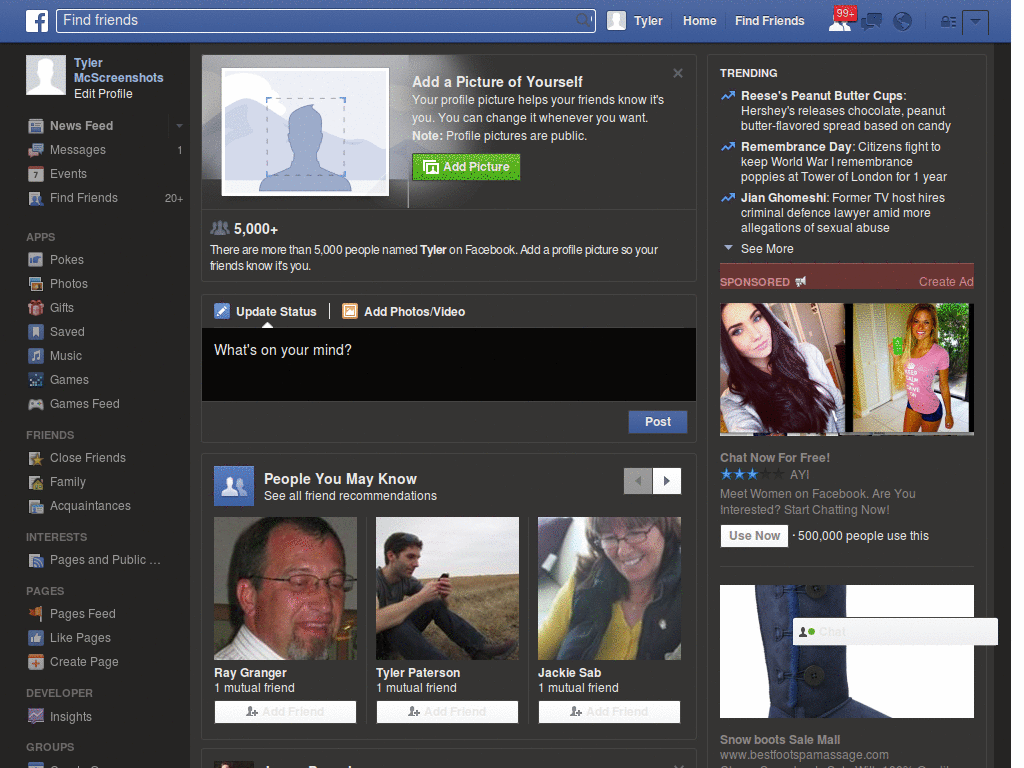Open Tyler Paterson's photo
This screenshot has height=768, width=1024.
(x=447, y=588)
